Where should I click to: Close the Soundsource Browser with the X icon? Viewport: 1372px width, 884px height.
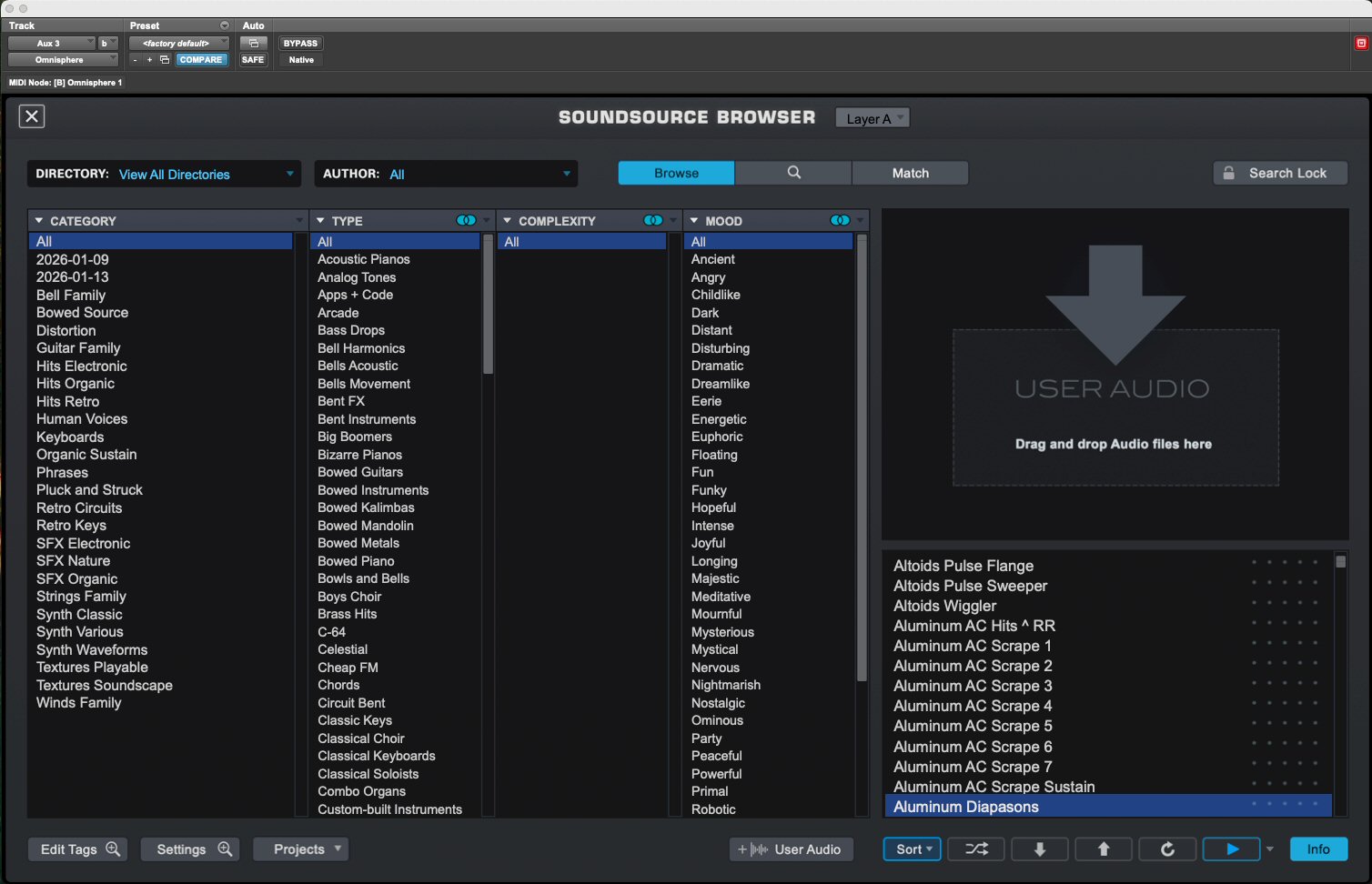pos(32,116)
